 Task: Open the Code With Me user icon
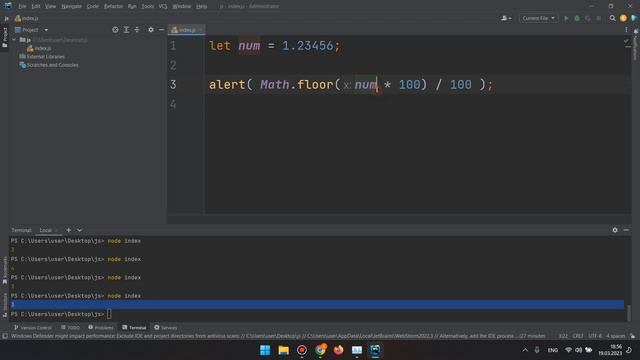[506, 18]
